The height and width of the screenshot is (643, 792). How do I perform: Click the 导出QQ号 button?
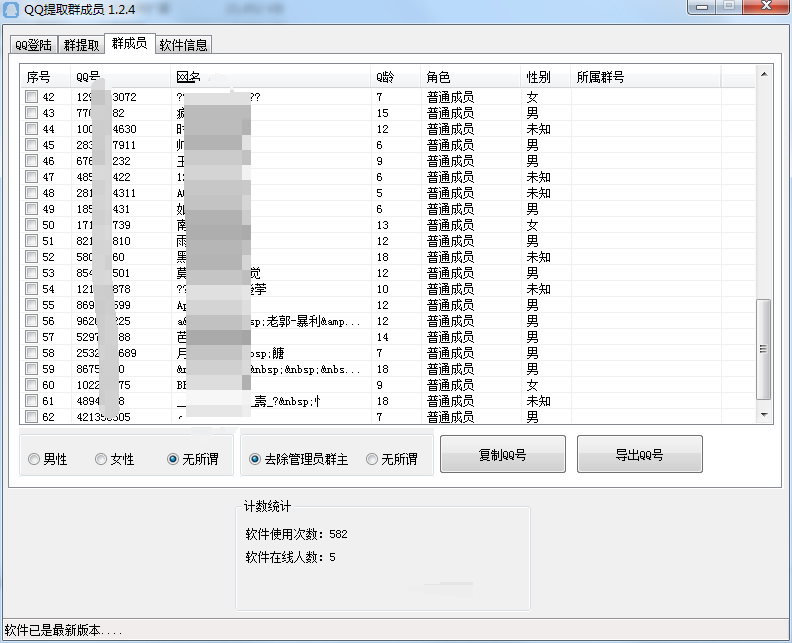[x=639, y=454]
